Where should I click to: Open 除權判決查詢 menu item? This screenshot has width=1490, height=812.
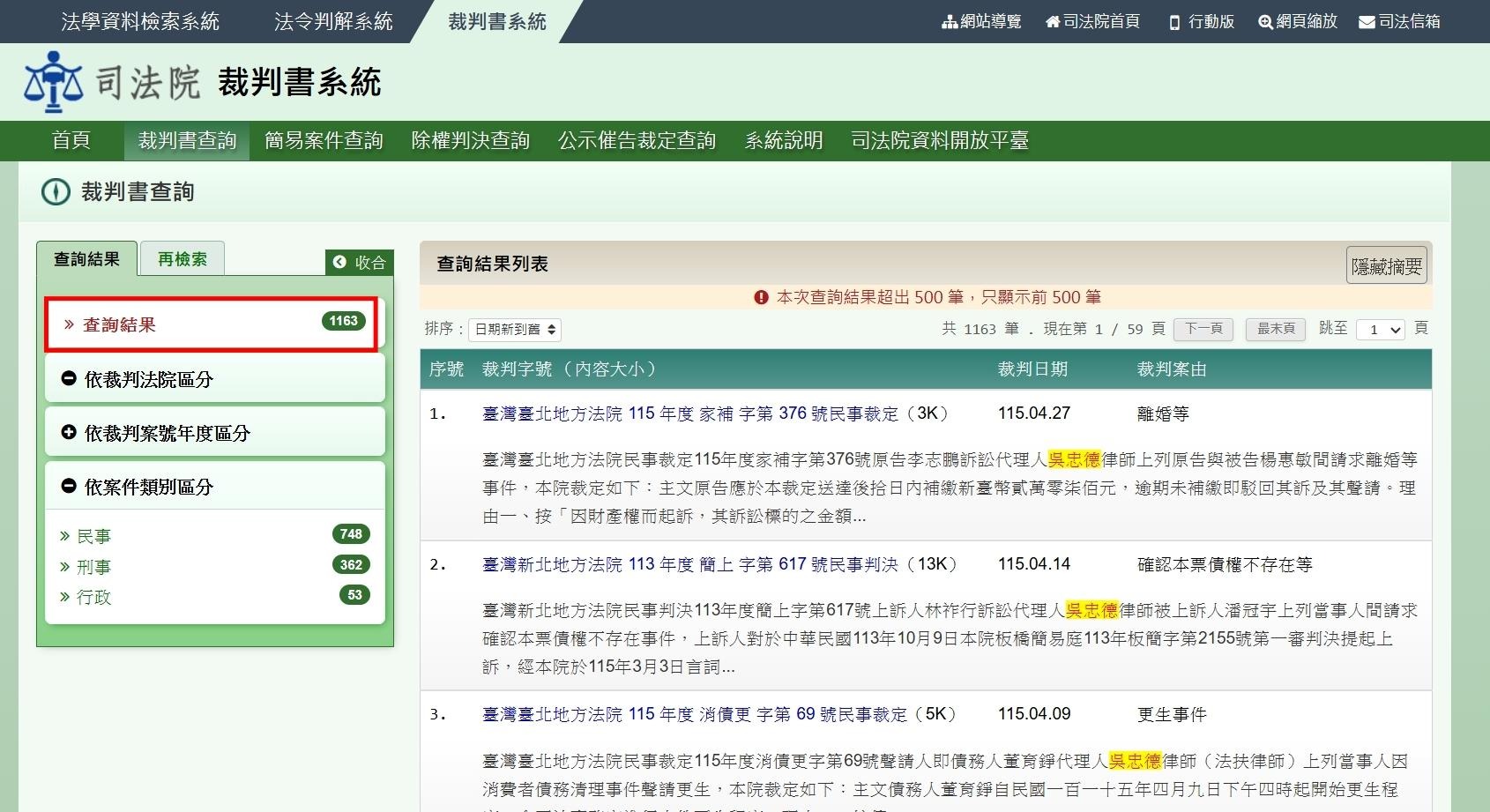[x=470, y=140]
